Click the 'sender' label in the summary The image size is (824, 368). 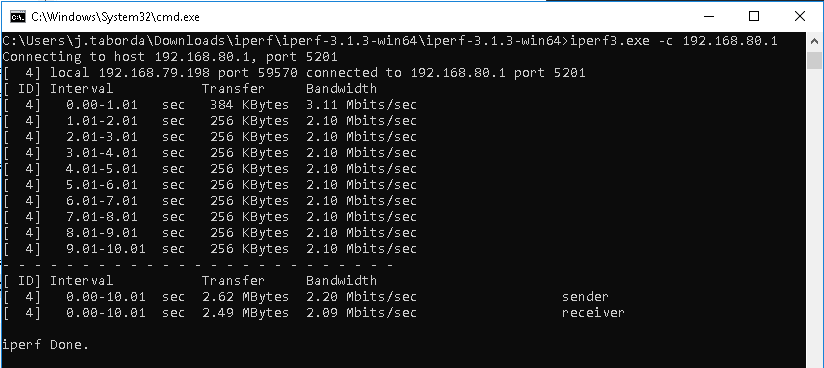[585, 297]
